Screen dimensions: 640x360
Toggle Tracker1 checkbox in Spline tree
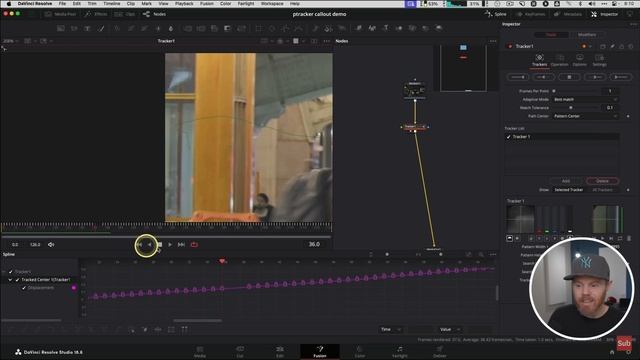11,271
